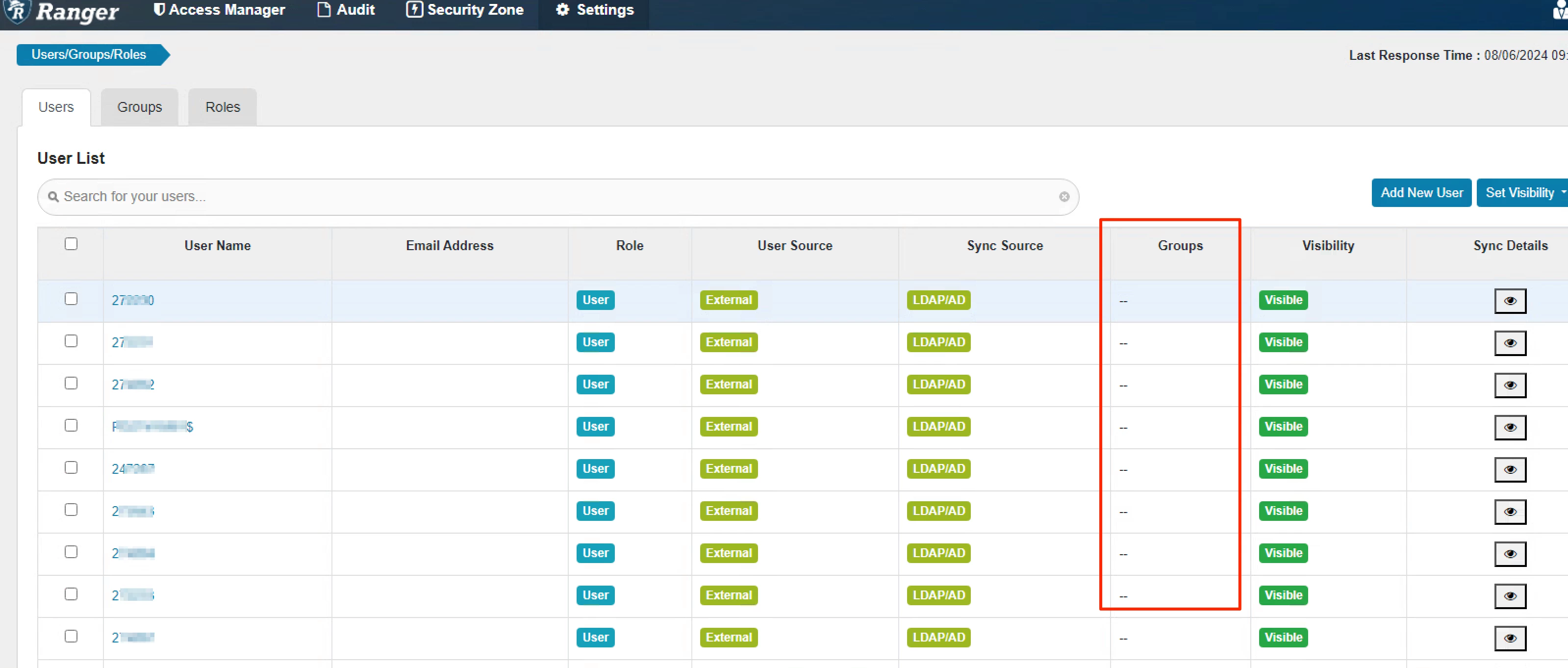The image size is (1568, 668).
Task: Open the user link ending in $
Action: [152, 427]
